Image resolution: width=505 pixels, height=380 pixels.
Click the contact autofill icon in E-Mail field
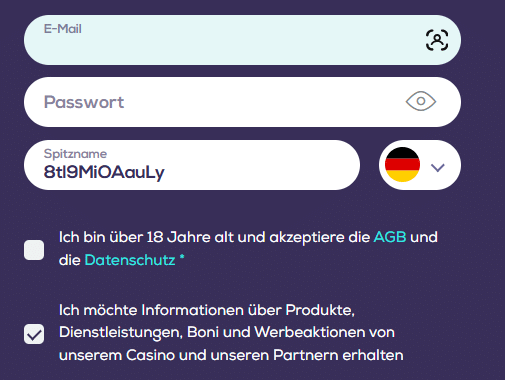pos(437,40)
